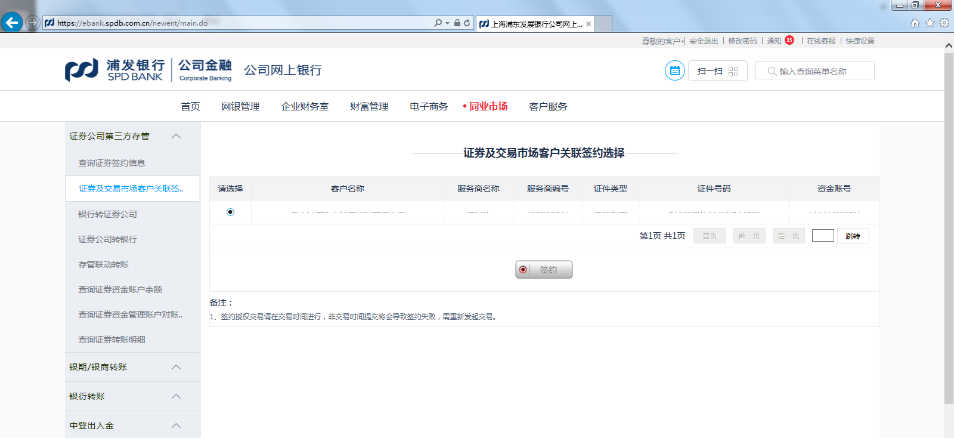Open the IE settings gear icon
The height and width of the screenshot is (439, 954).
[943, 22]
